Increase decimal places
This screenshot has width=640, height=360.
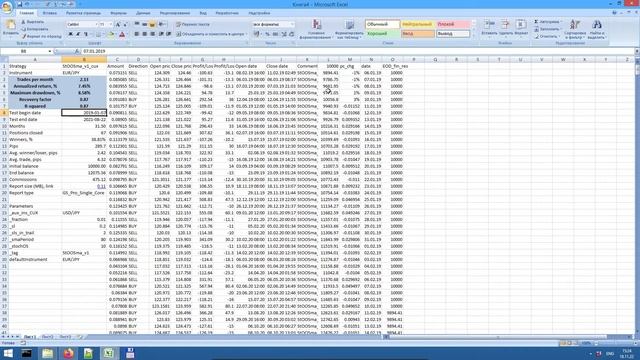coord(284,34)
